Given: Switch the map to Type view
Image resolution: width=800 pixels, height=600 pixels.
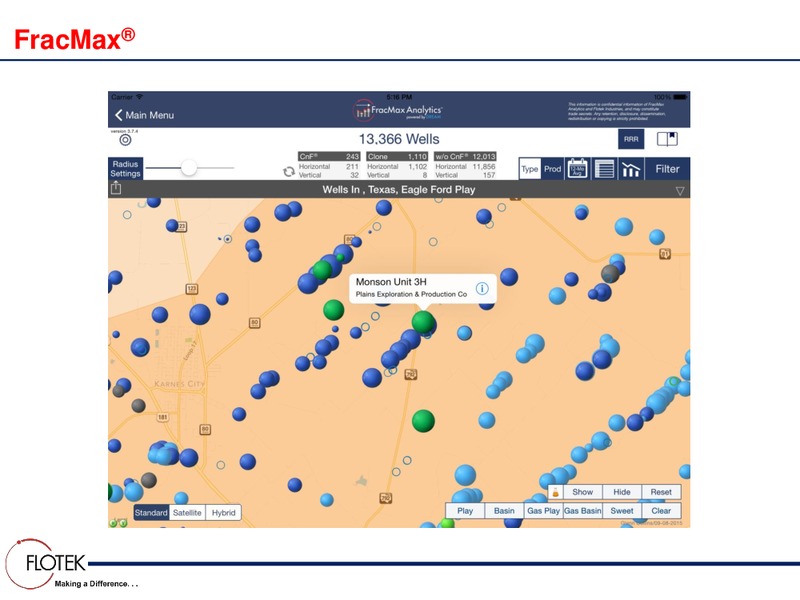Looking at the screenshot, I should (530, 169).
